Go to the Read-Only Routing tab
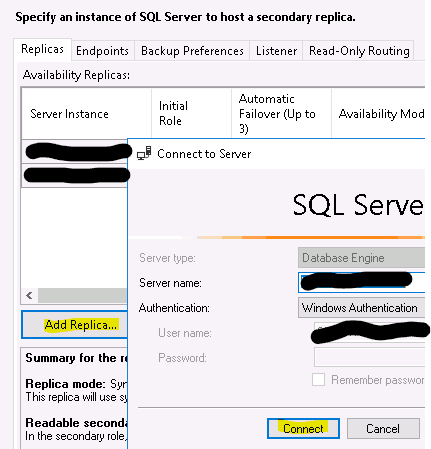 (359, 51)
